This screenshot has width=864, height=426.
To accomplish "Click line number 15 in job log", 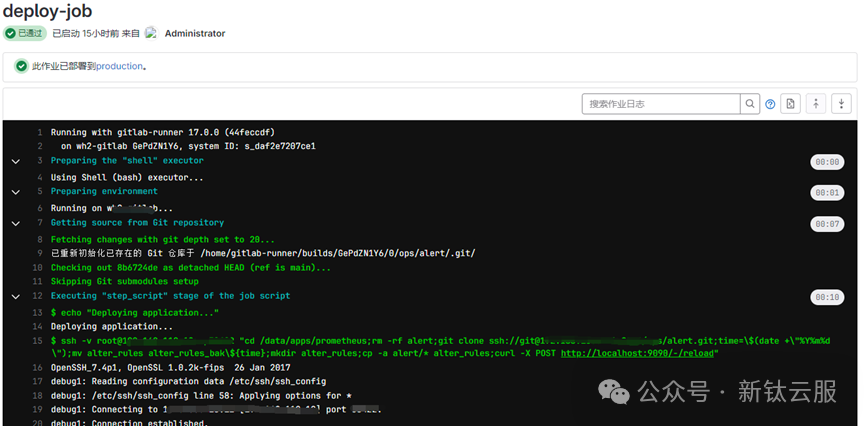I will pyautogui.click(x=37, y=341).
